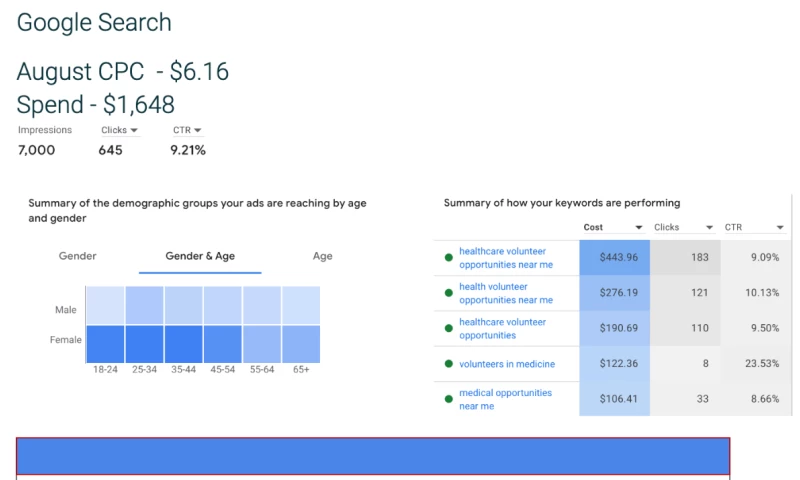Switch to the Age tab
Viewport: 800px width, 480px height.
point(322,256)
